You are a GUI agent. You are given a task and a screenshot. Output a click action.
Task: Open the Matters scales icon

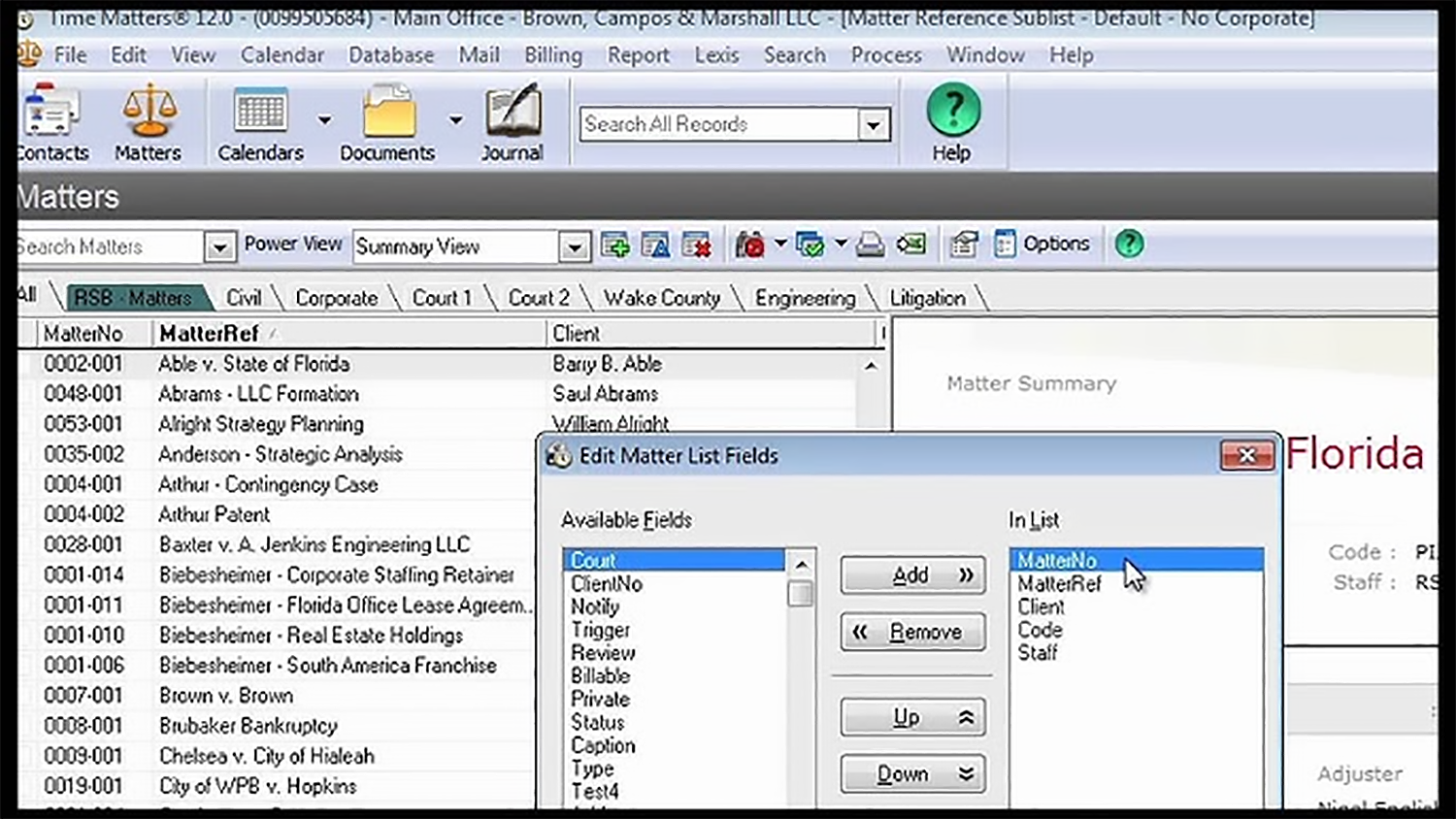[149, 113]
